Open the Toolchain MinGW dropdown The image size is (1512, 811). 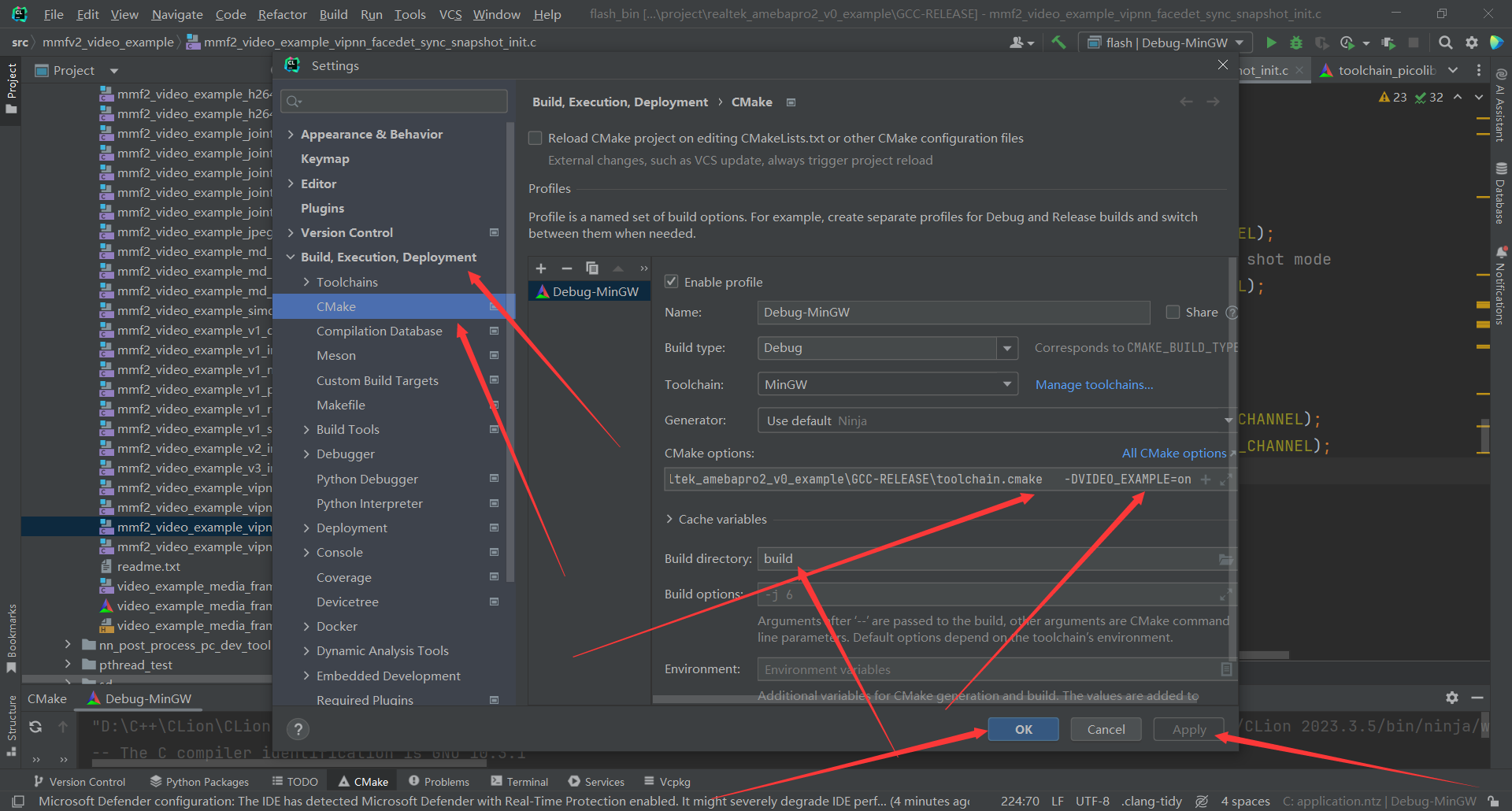point(888,384)
